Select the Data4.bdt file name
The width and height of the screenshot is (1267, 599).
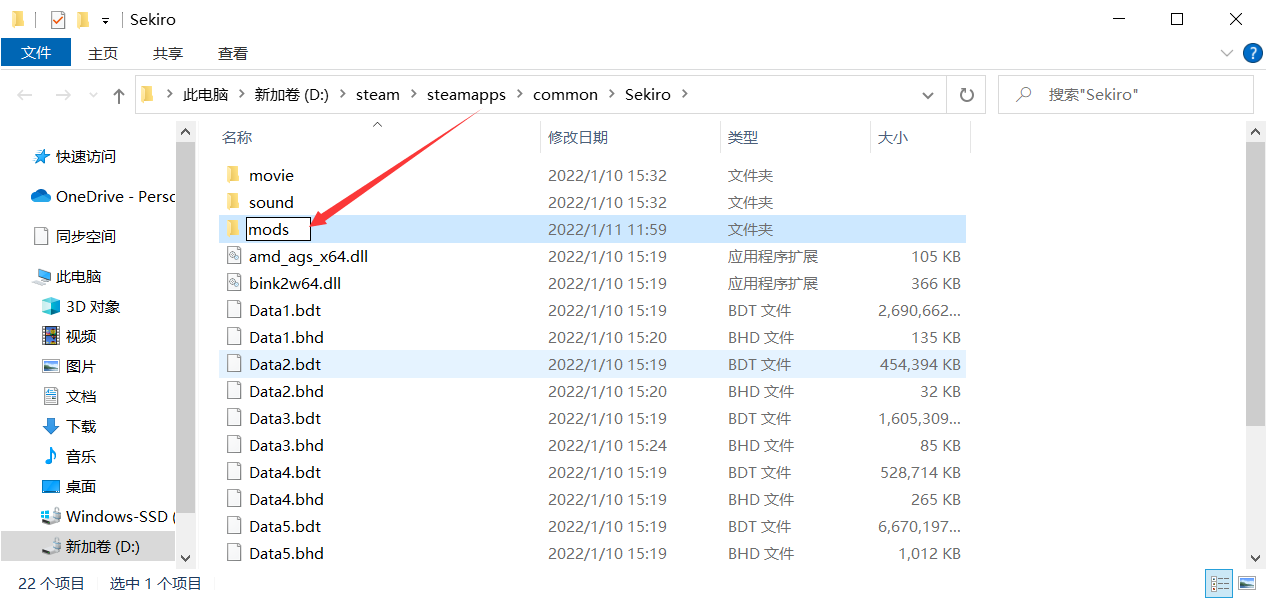pos(285,472)
